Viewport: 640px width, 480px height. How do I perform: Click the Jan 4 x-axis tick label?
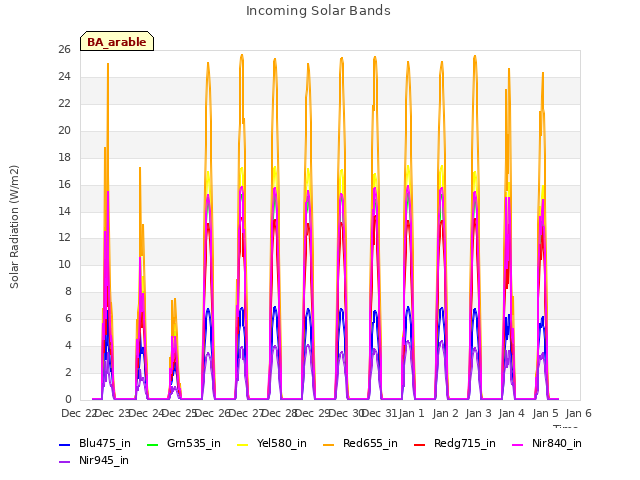point(512,413)
